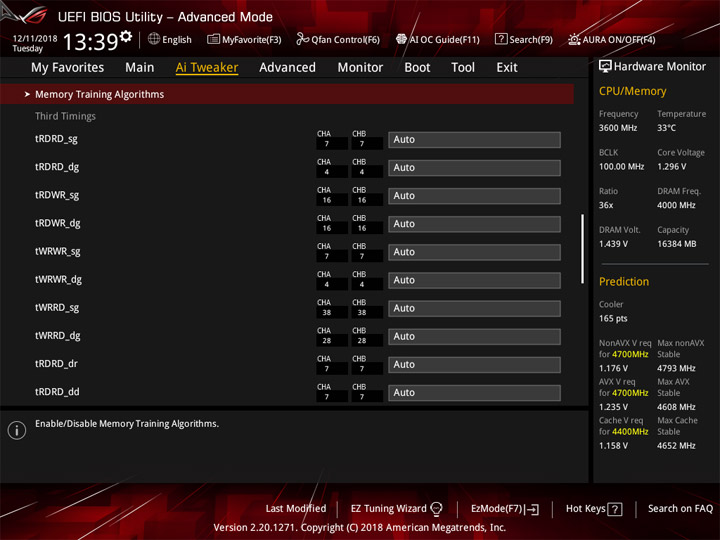This screenshot has width=720, height=540.
Task: Open MyFavorite(F3)
Action: tap(244, 39)
